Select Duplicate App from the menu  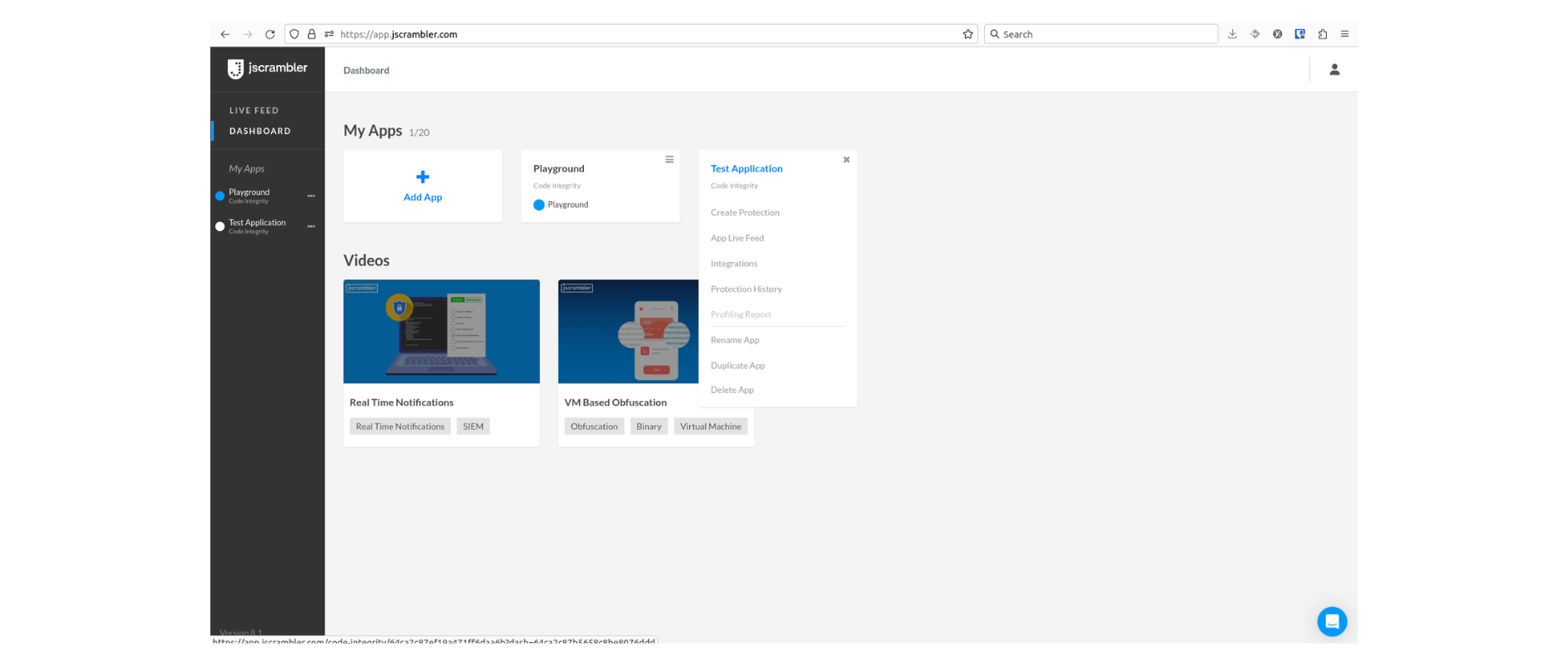tap(737, 366)
